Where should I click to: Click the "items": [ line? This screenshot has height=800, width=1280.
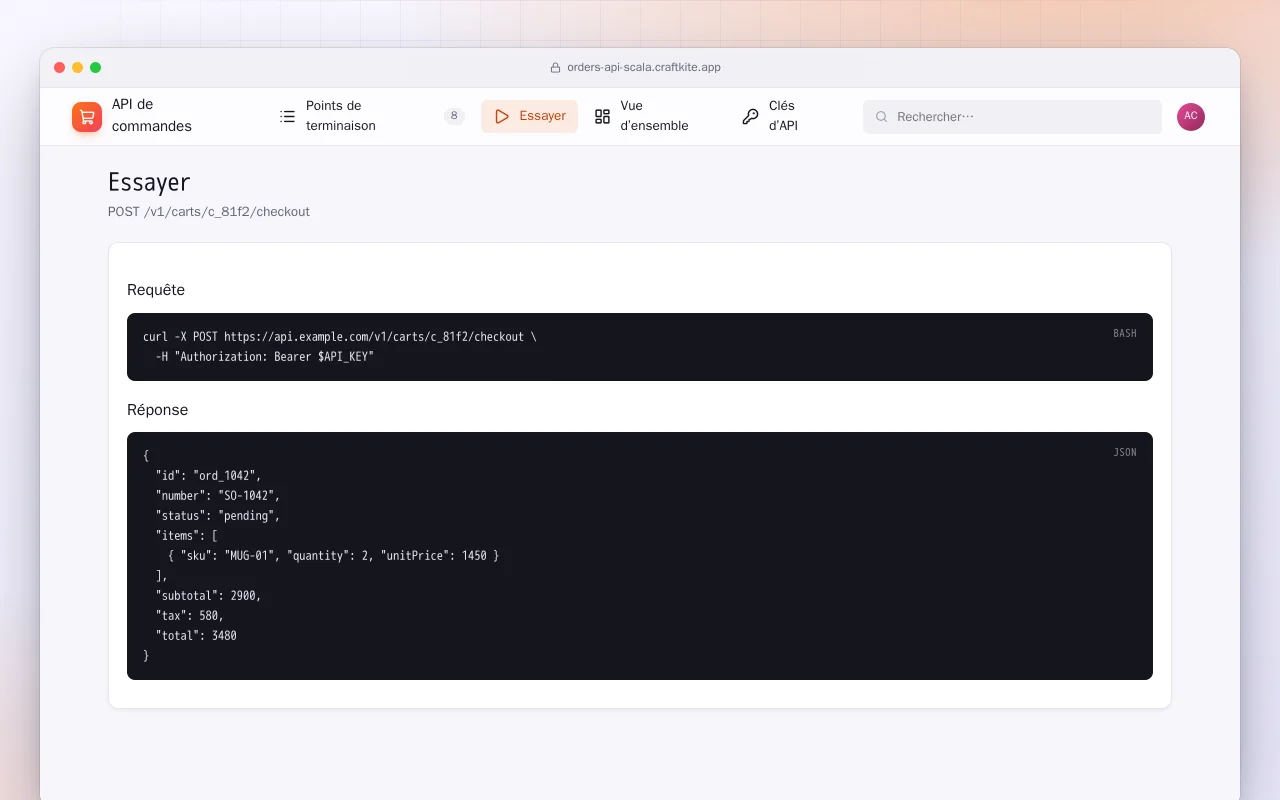[187, 536]
